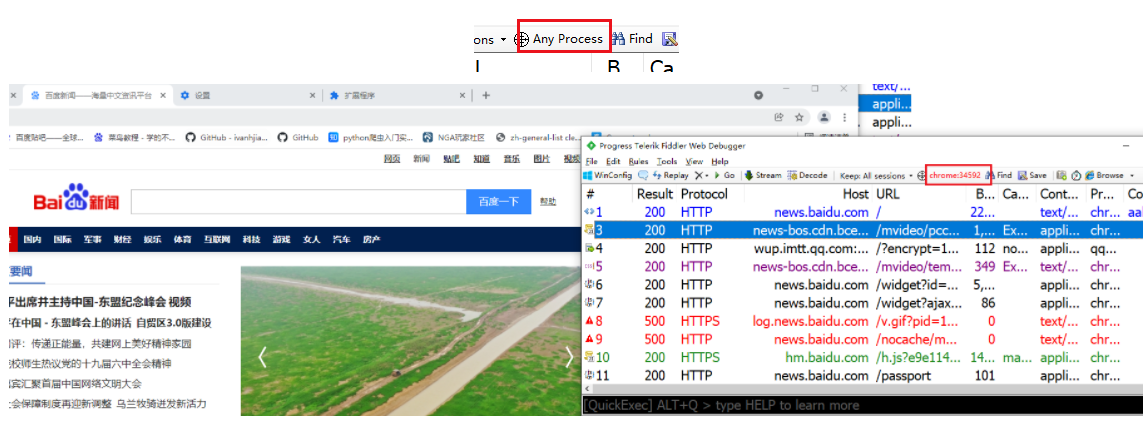Screen dimensions: 1144x439
Task: Click the share icon in Chrome address bar
Action: click(779, 117)
